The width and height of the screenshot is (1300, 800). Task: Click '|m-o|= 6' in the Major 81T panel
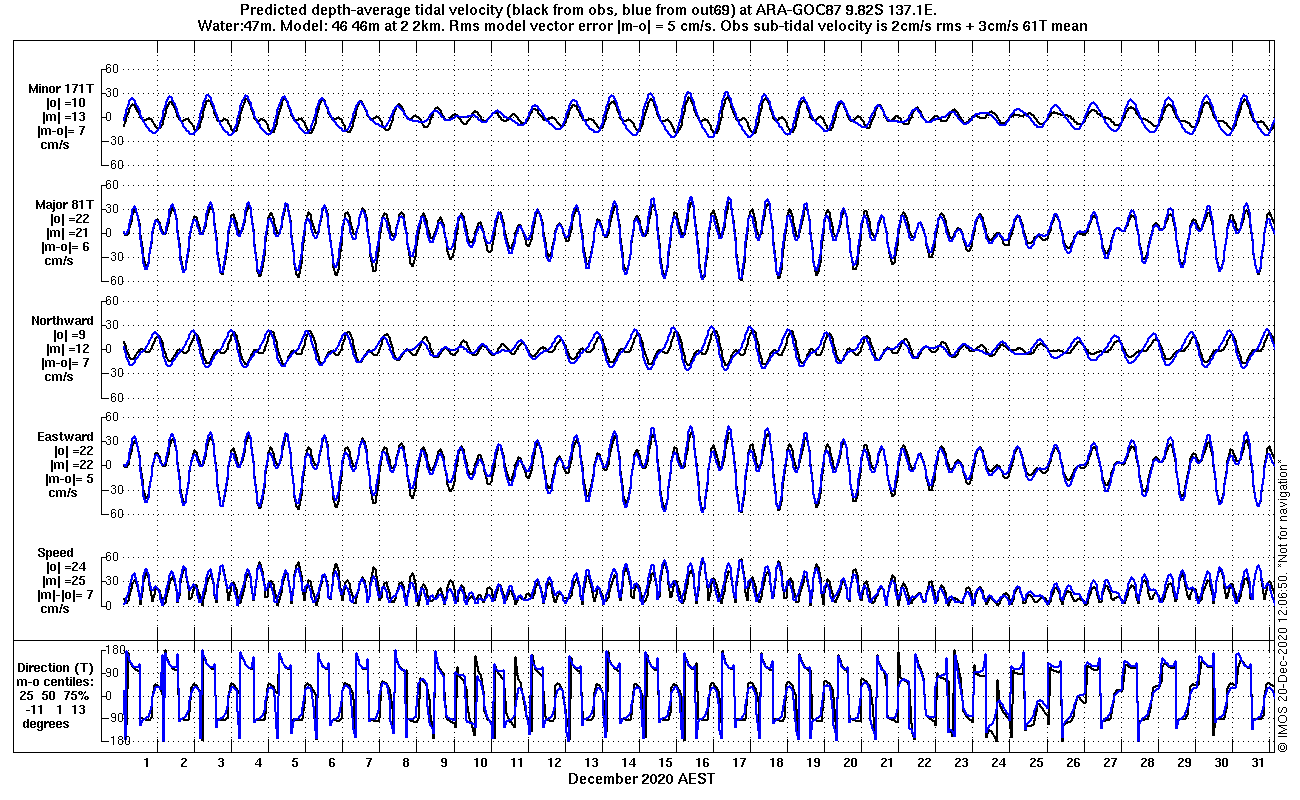(x=65, y=248)
